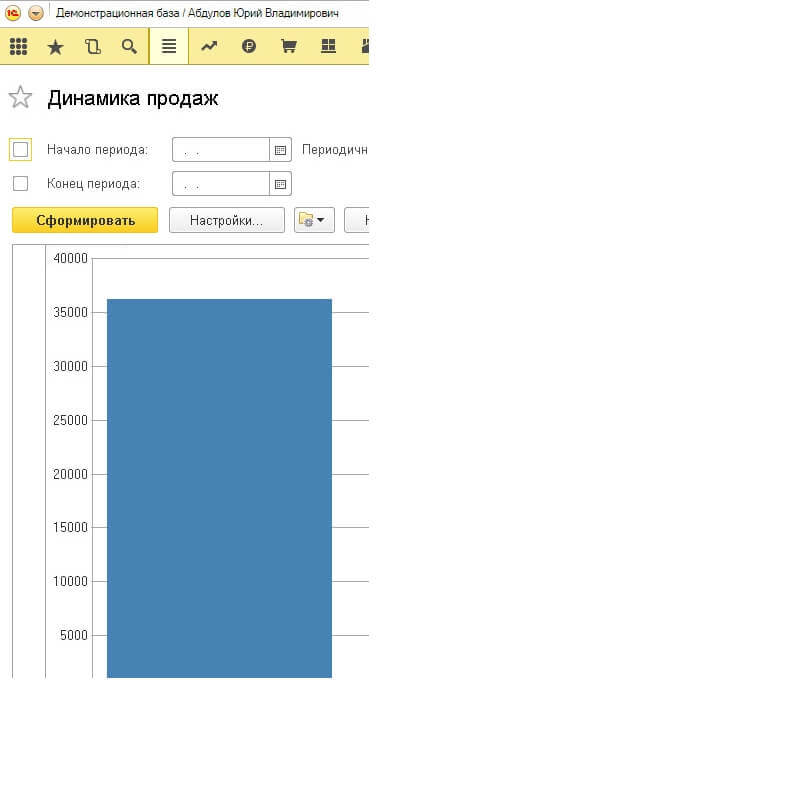Click the magnifier search icon

(129, 46)
